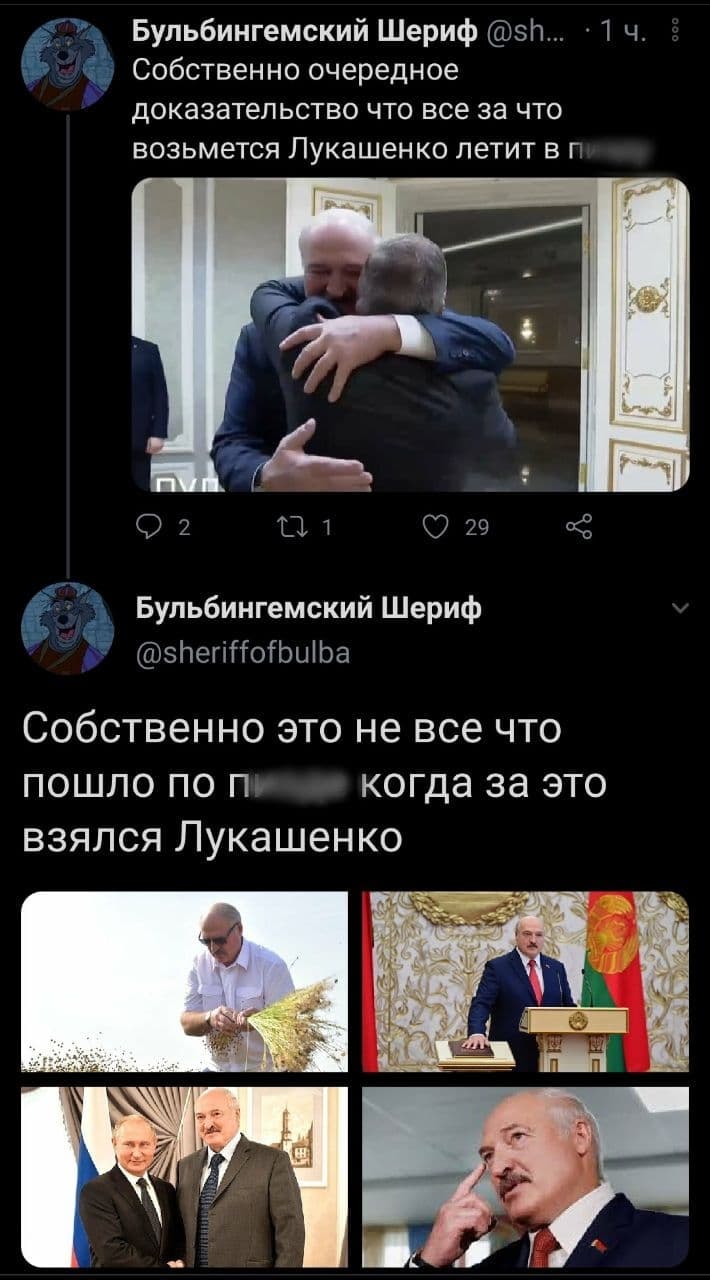
Task: Open the photo of man pointing at temple
Action: click(525, 1177)
